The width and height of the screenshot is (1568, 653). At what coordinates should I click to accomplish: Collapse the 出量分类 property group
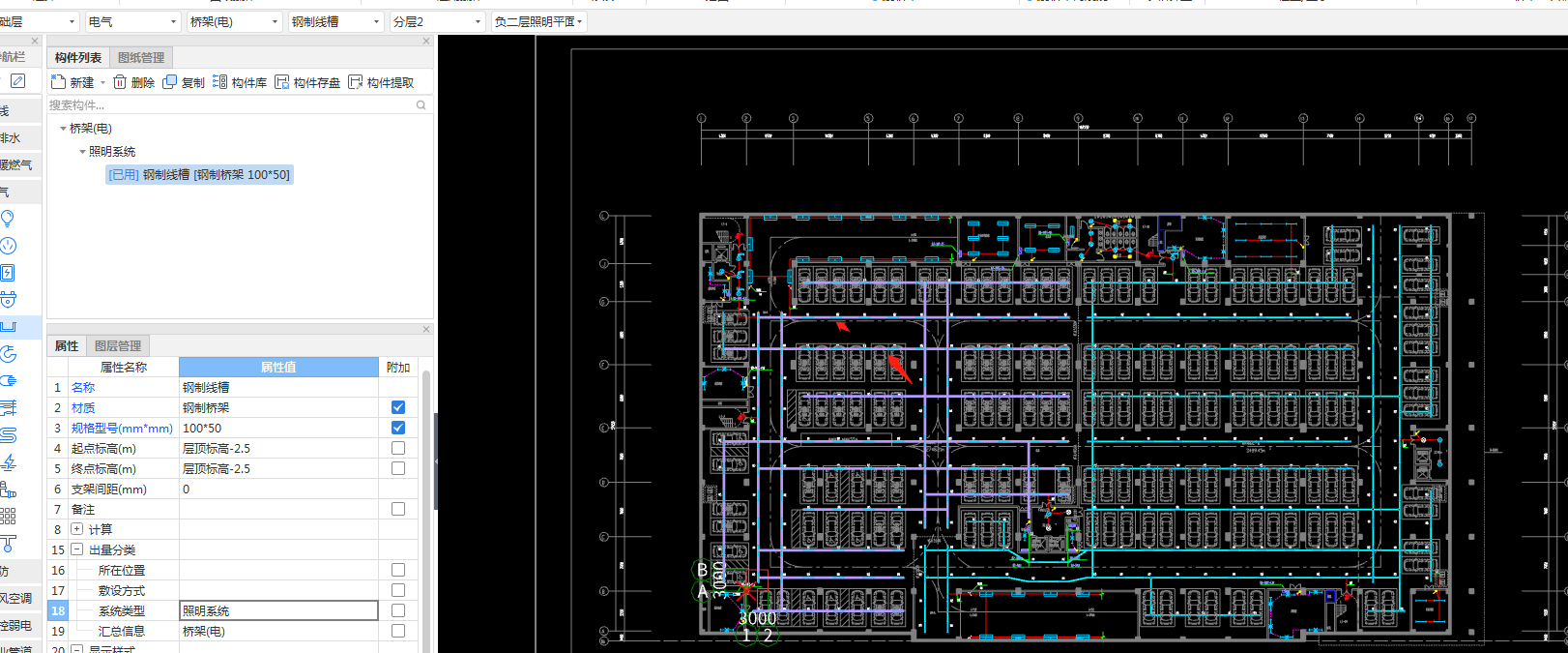coord(77,549)
